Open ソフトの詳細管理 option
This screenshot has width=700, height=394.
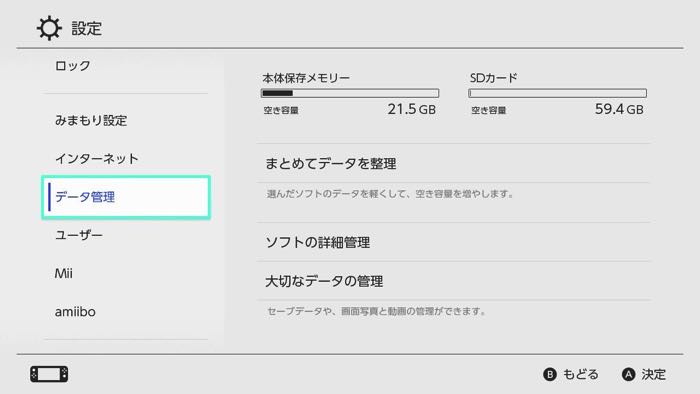453,242
